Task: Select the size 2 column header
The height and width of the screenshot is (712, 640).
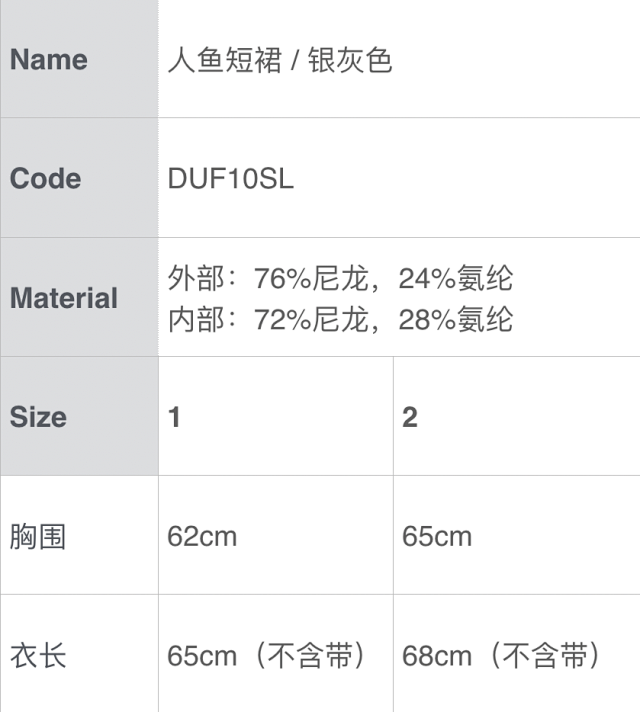Action: tap(409, 417)
